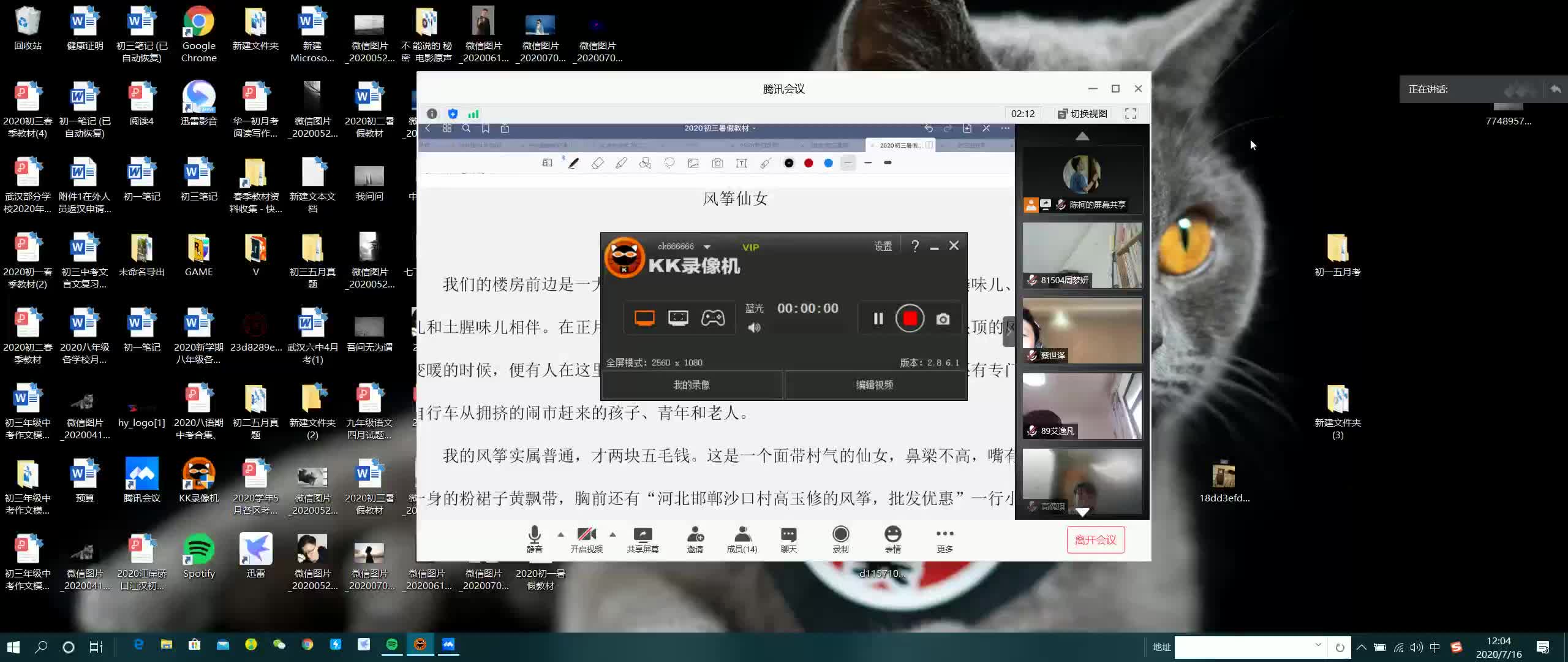The image size is (1568, 662).
Task: Click 录制 record in meeting toolbar
Action: 840,539
